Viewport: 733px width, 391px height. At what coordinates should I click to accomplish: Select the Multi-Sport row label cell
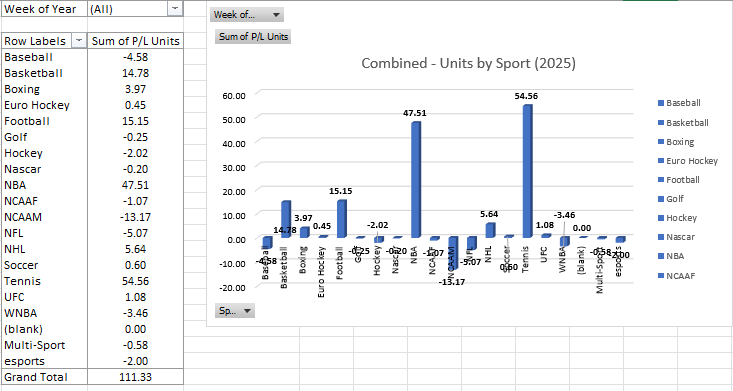tap(44, 345)
